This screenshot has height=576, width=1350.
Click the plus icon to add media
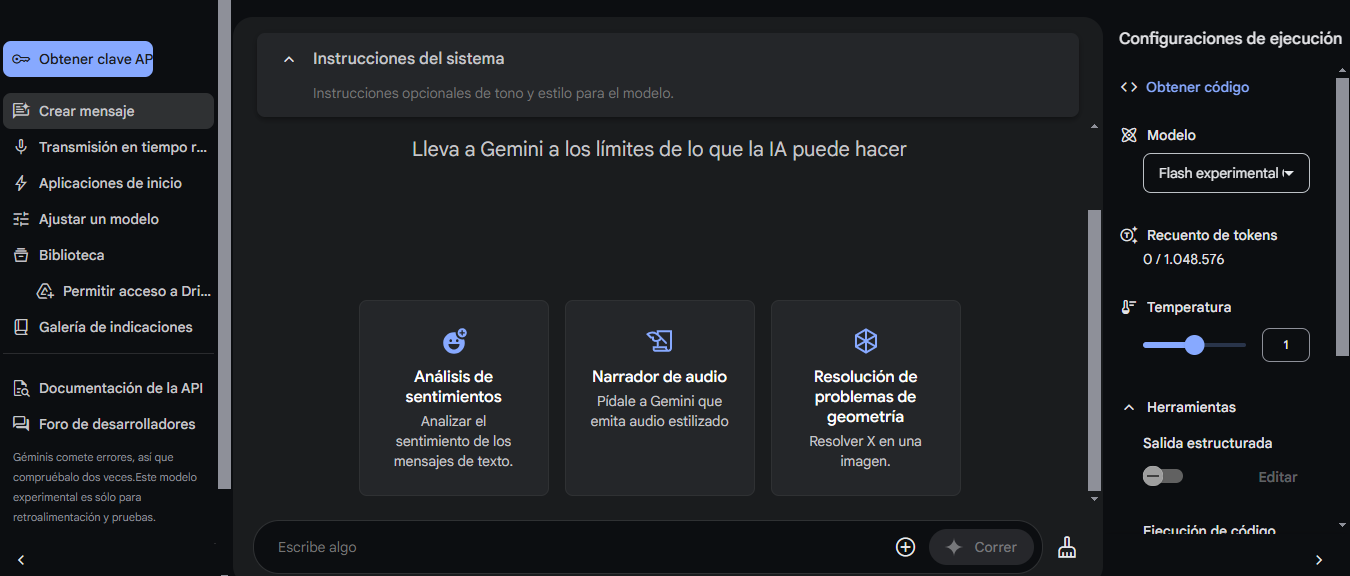(905, 547)
